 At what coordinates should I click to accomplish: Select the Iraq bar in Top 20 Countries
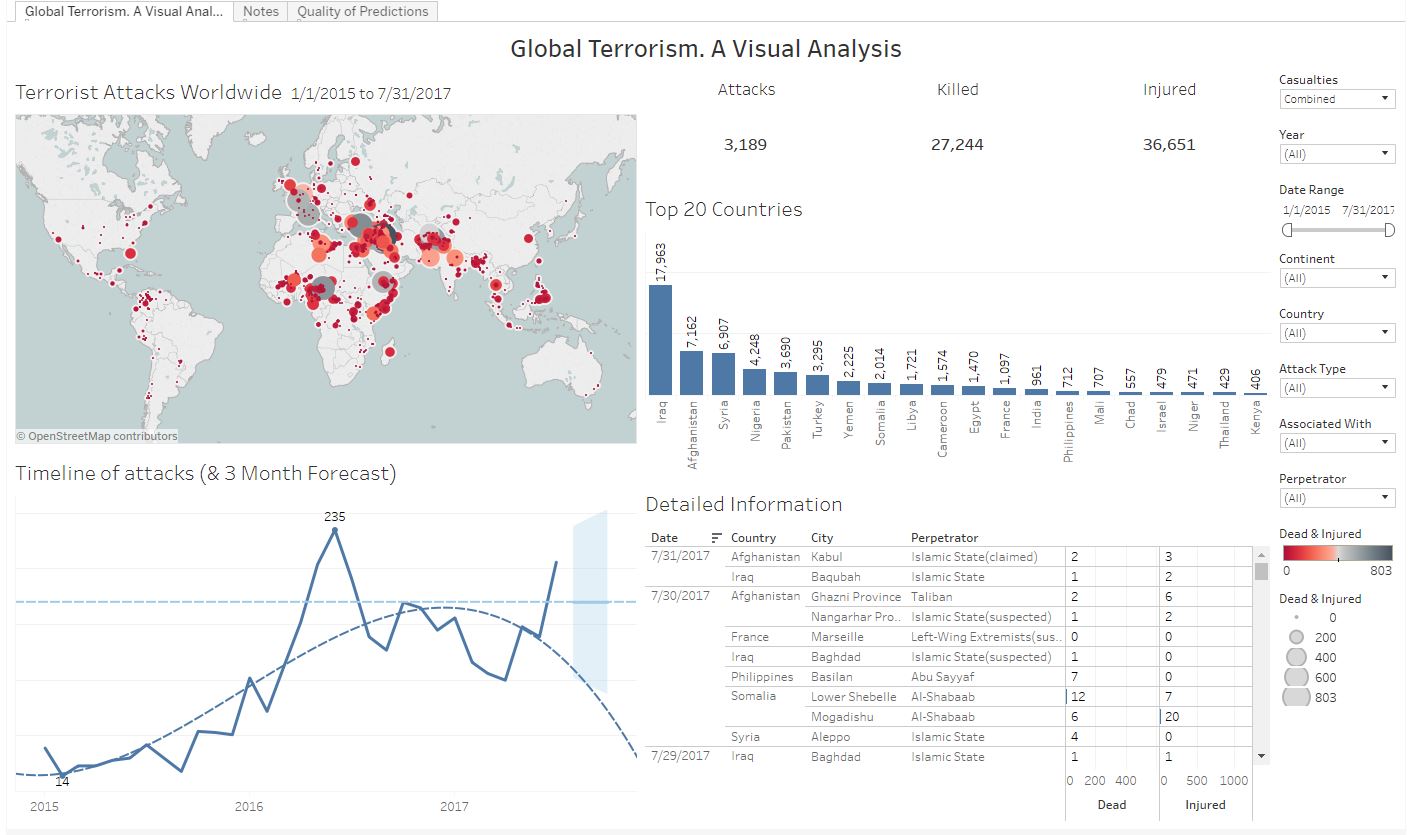[x=661, y=340]
